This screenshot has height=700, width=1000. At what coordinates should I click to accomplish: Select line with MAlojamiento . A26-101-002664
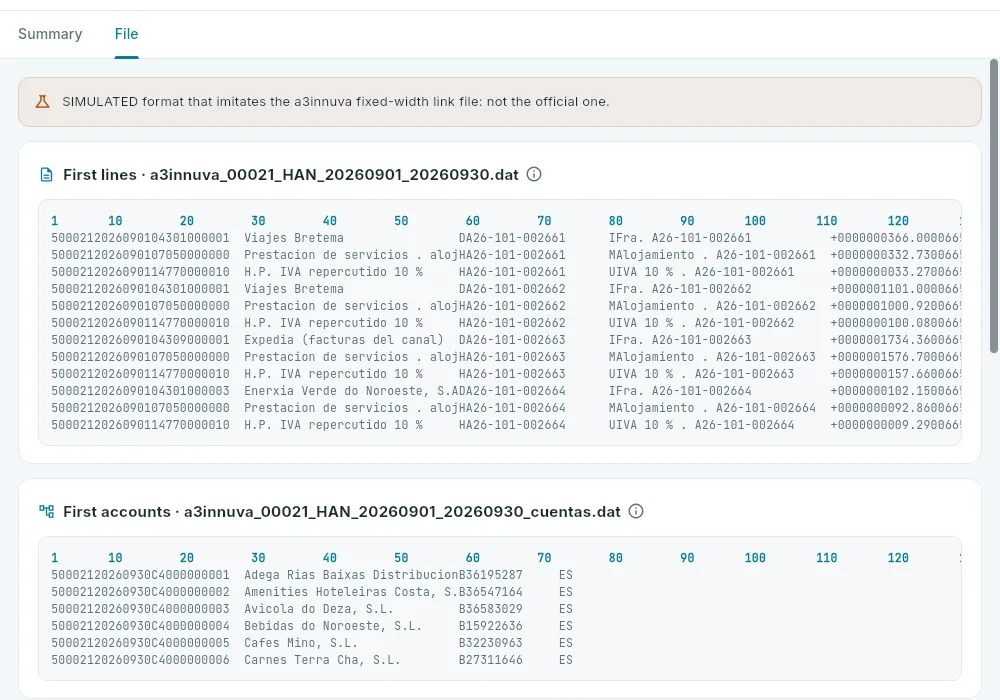[506, 408]
